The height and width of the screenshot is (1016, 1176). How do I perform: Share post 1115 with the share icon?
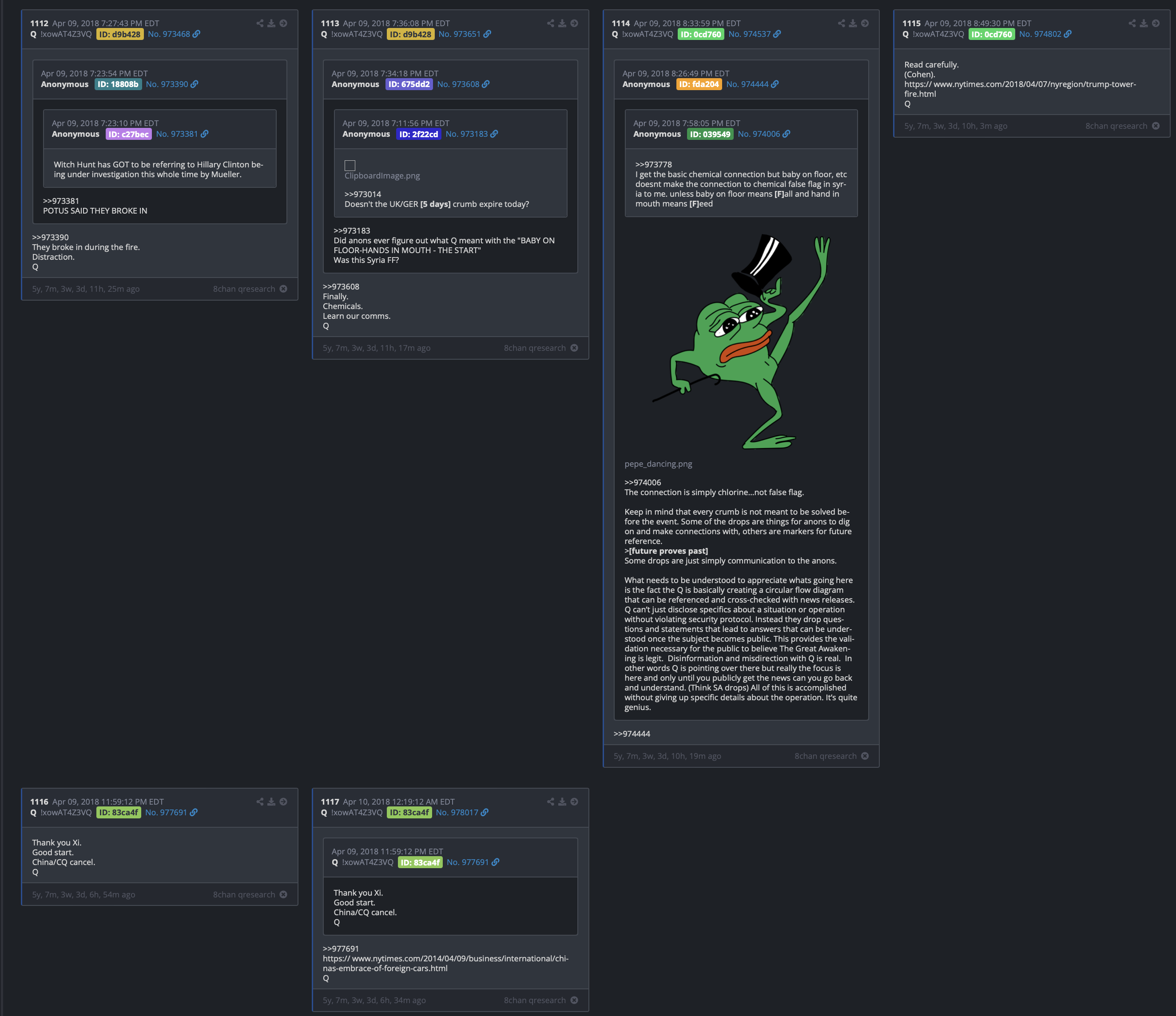click(x=1132, y=23)
